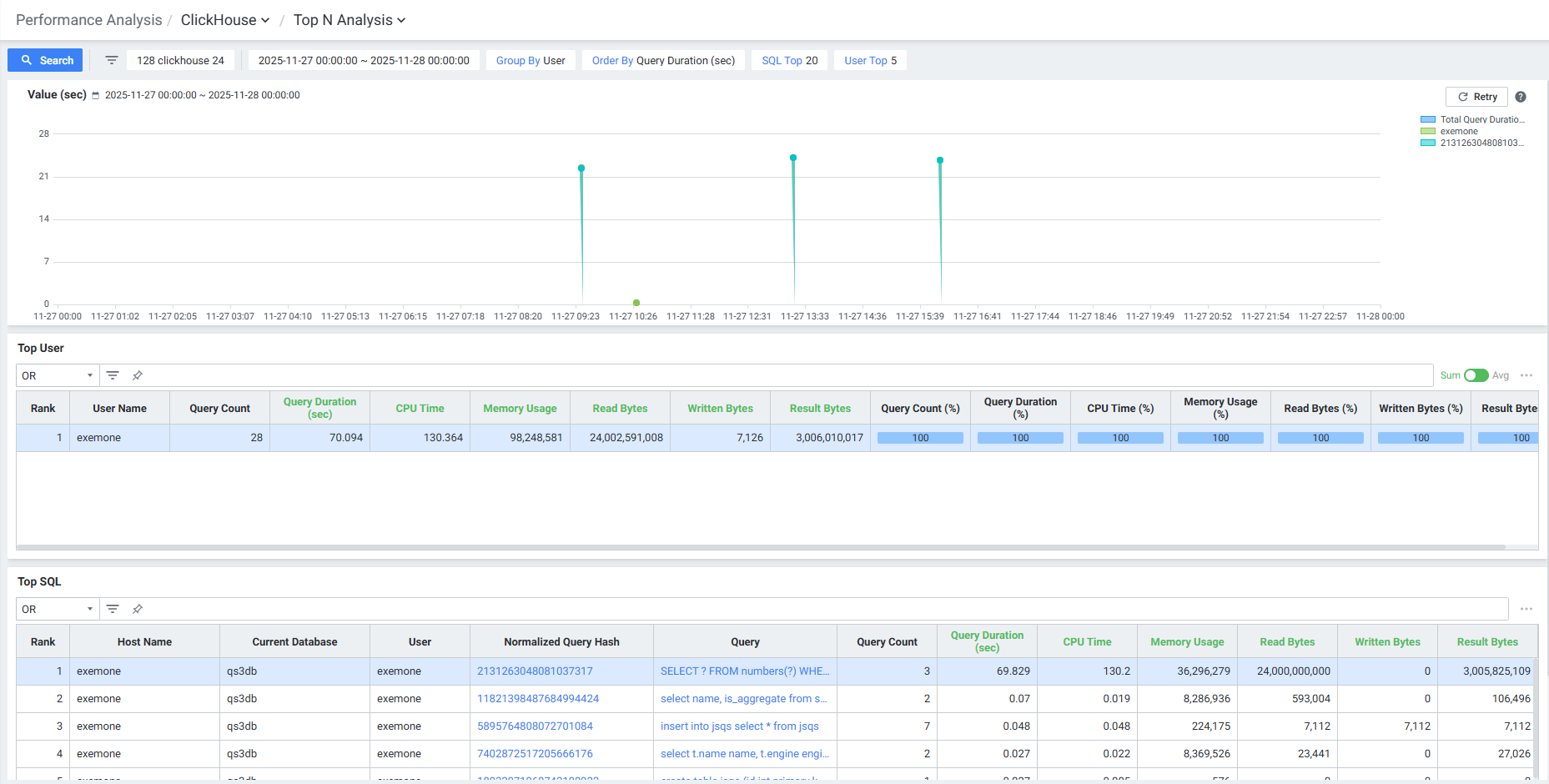Viewport: 1549px width, 784px height.
Task: Open the OR dropdown in Top User
Action: [57, 375]
